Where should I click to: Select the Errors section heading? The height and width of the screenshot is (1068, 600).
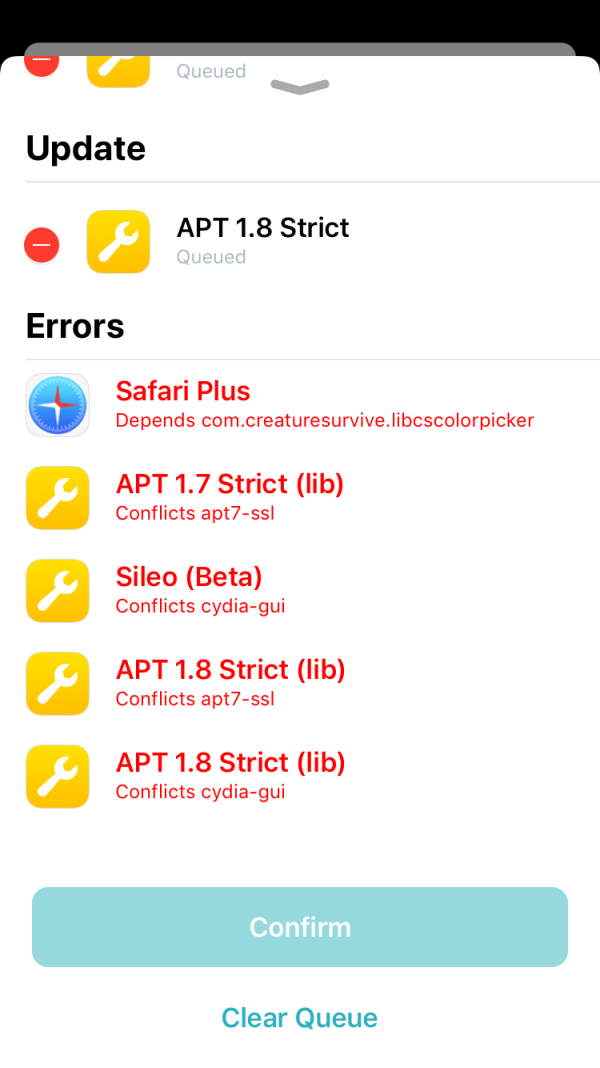(75, 326)
